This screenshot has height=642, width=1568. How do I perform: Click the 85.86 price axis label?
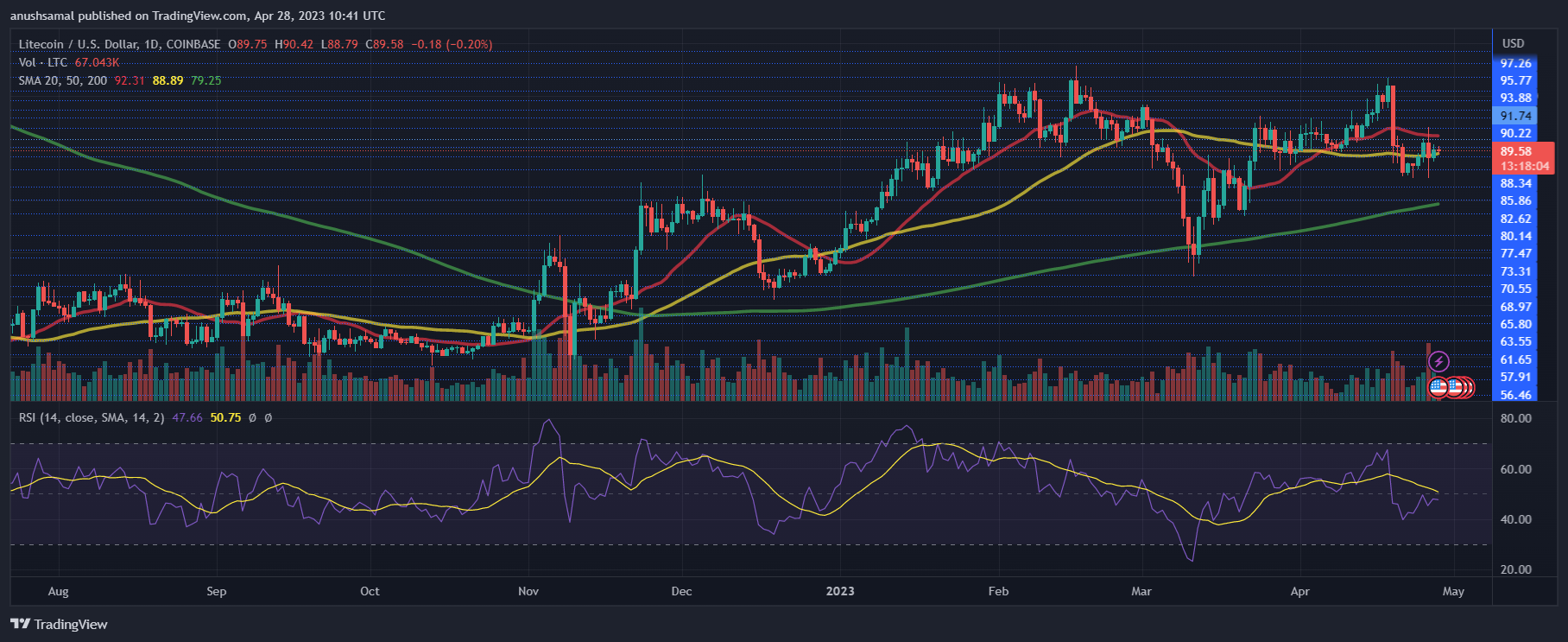point(1515,200)
